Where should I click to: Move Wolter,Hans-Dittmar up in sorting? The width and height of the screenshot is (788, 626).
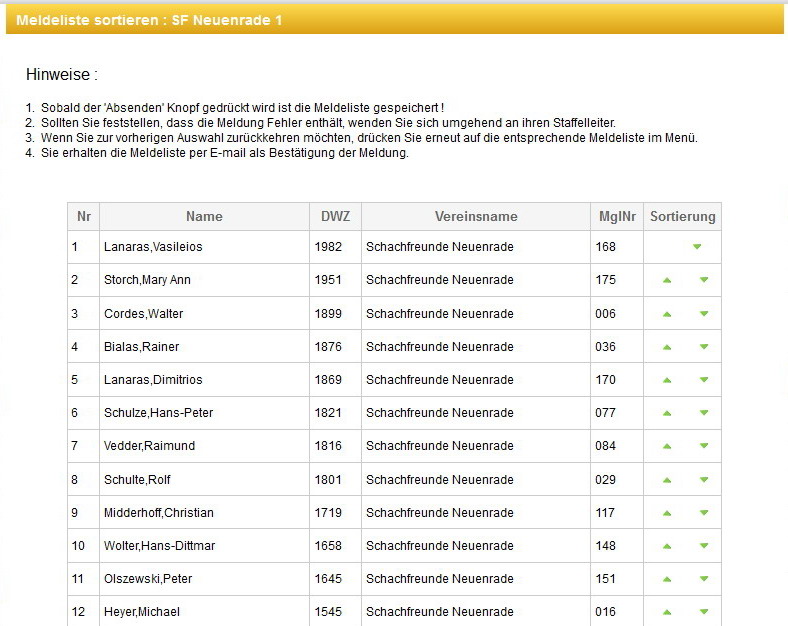click(667, 546)
